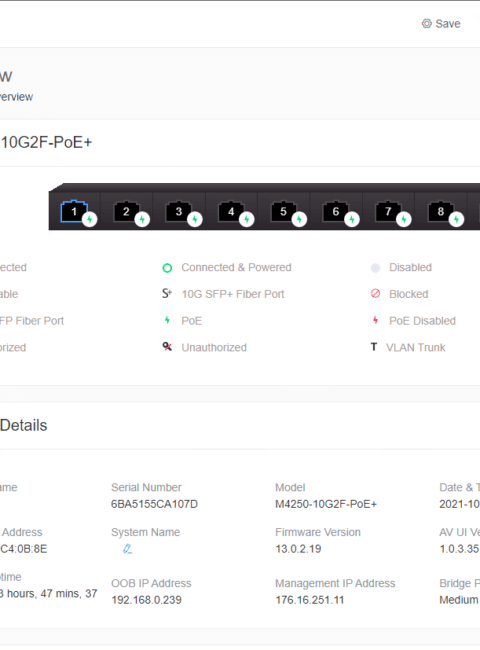Click the Save button at top right

[441, 24]
